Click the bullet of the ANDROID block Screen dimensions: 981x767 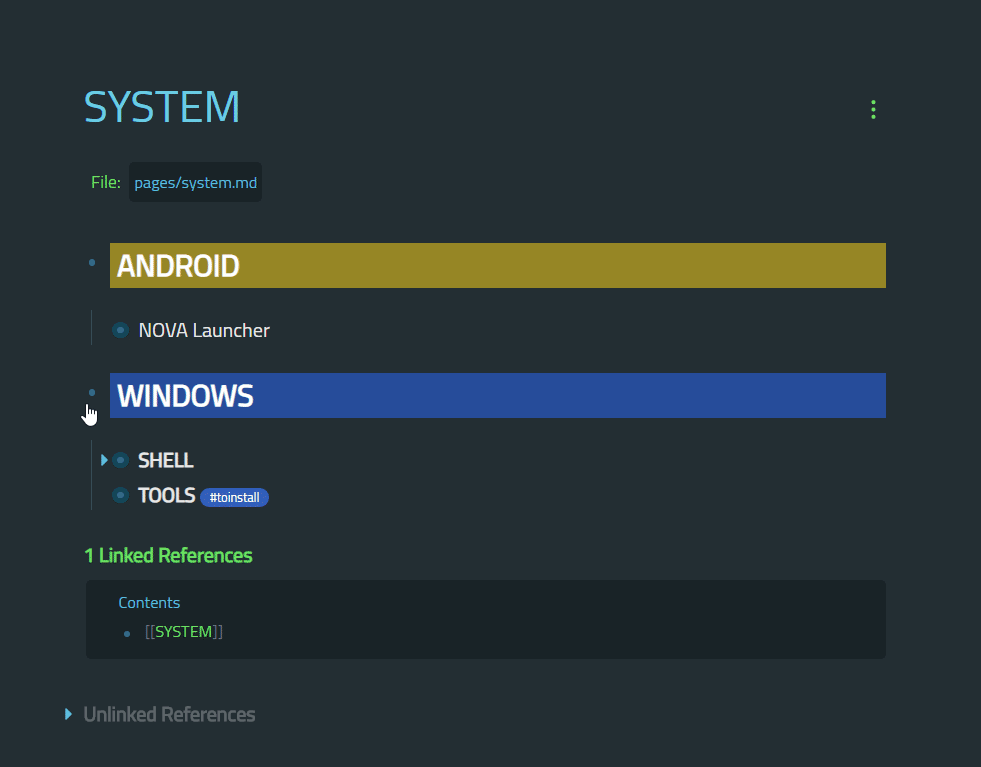pyautogui.click(x=92, y=263)
